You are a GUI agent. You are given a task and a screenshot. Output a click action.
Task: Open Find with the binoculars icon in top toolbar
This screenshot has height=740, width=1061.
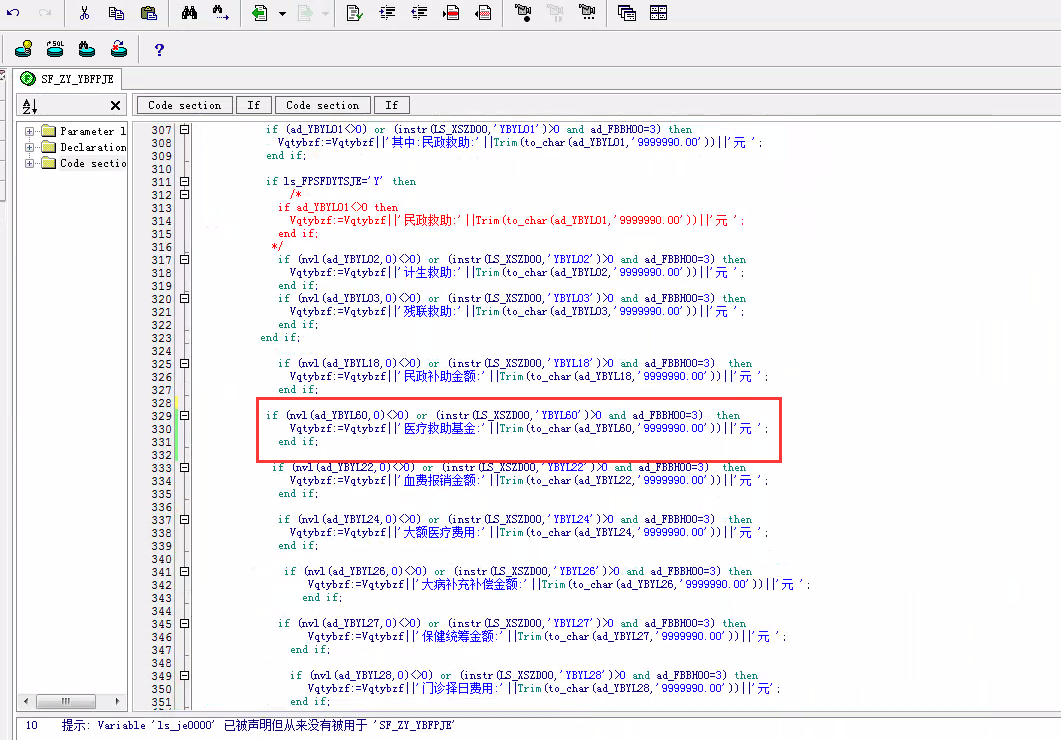point(190,13)
